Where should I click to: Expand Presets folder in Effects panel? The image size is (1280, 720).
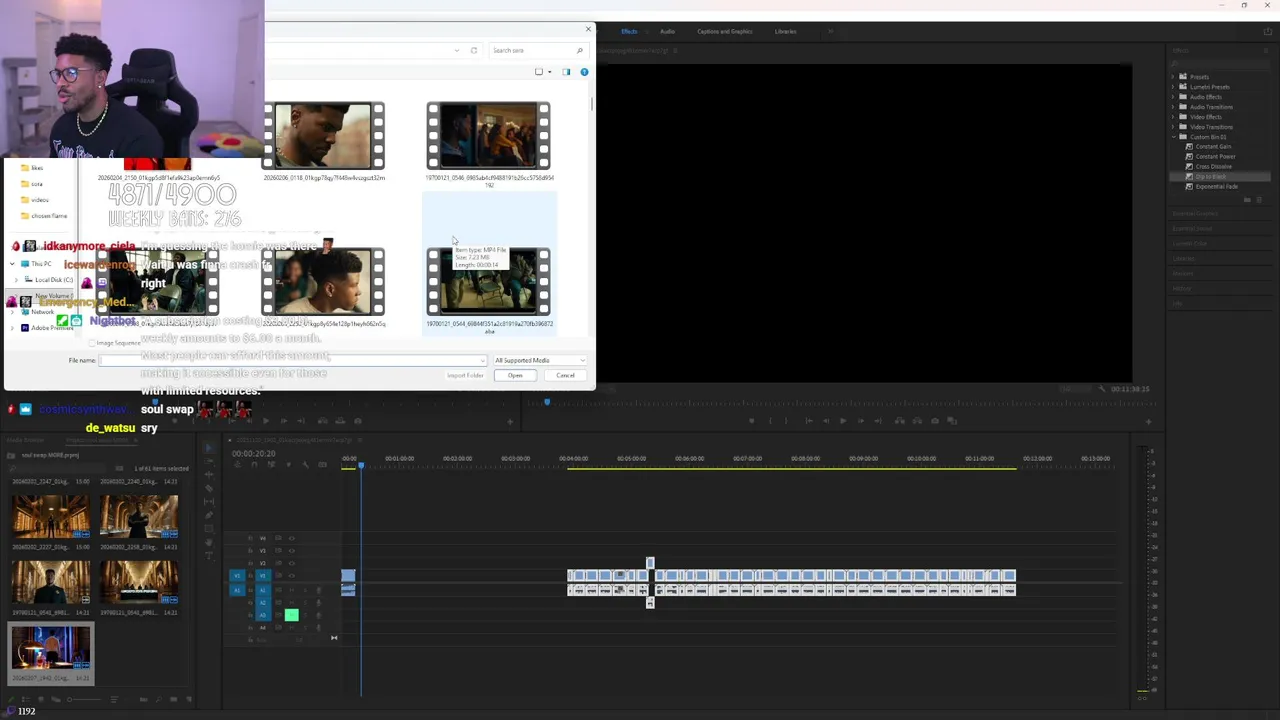(x=1173, y=77)
